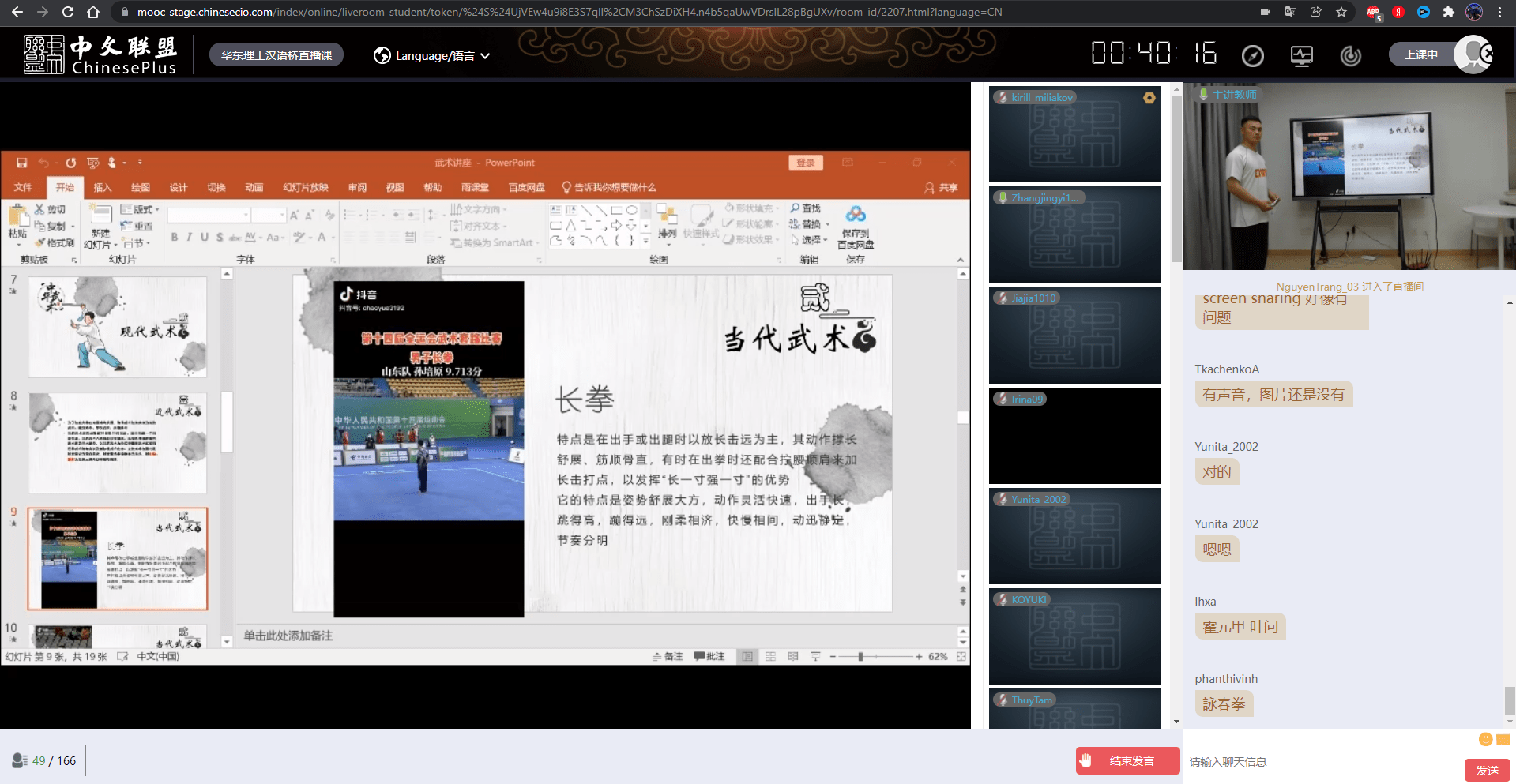
Task: Click the participants count icon
Action: [20, 760]
